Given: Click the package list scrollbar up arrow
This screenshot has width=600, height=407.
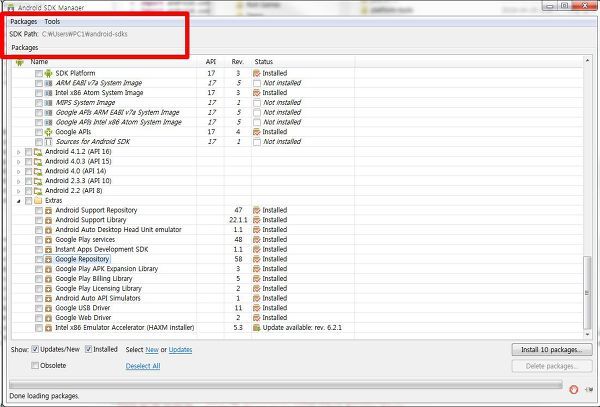Looking at the screenshot, I should 587,60.
